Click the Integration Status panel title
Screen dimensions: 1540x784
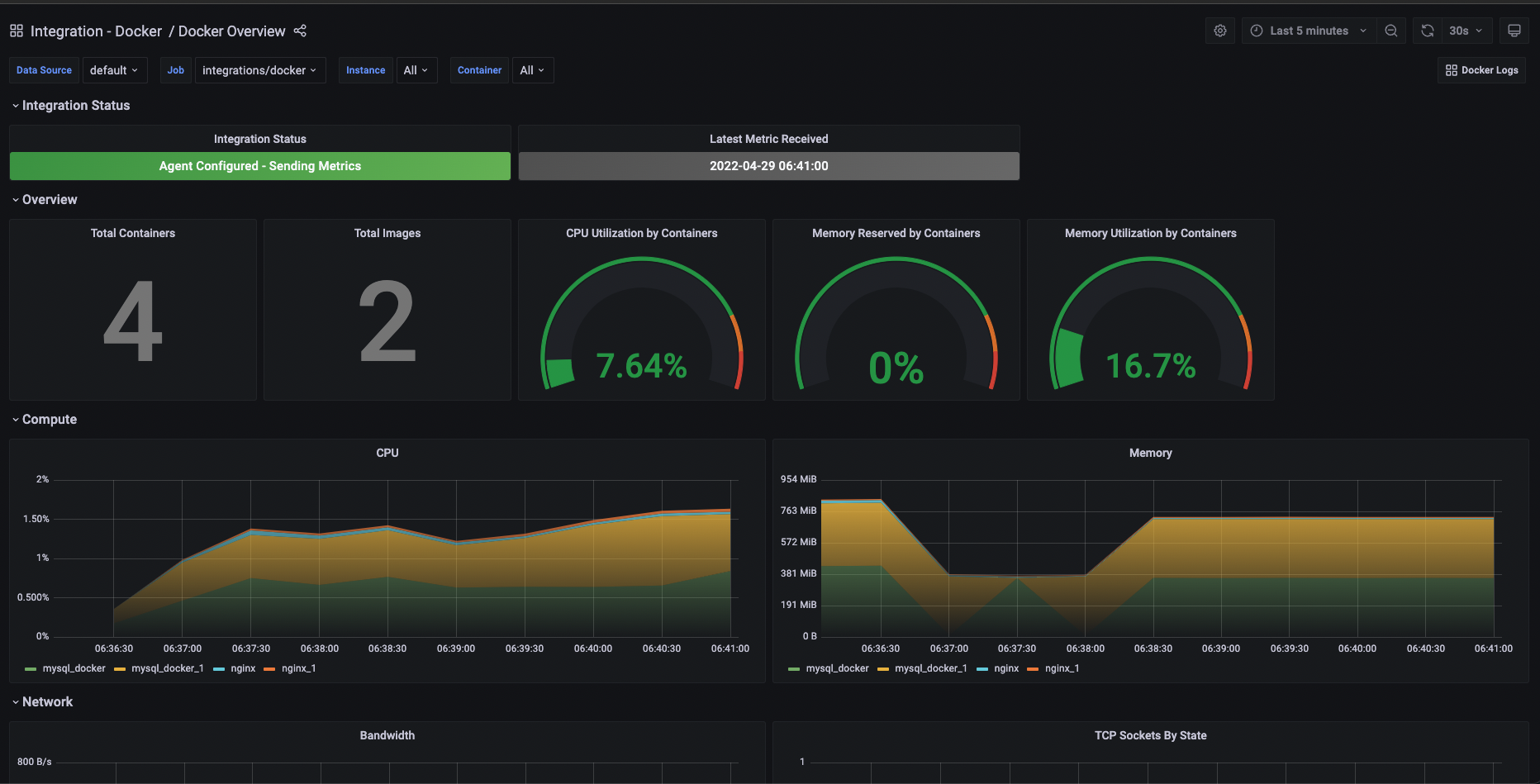point(260,139)
